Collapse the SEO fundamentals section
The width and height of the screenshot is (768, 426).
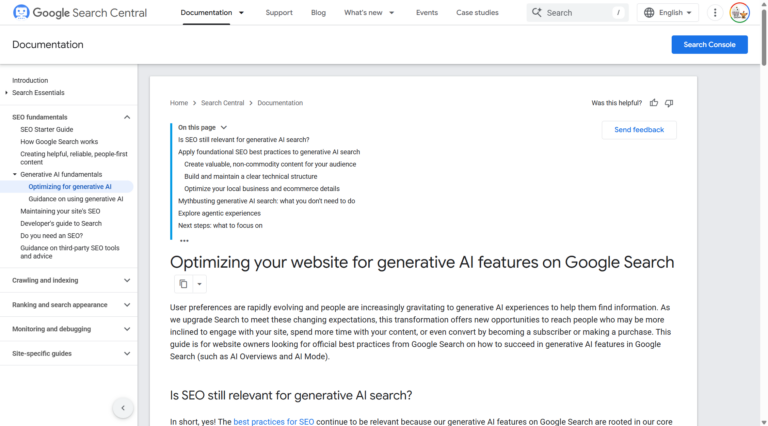pos(127,117)
